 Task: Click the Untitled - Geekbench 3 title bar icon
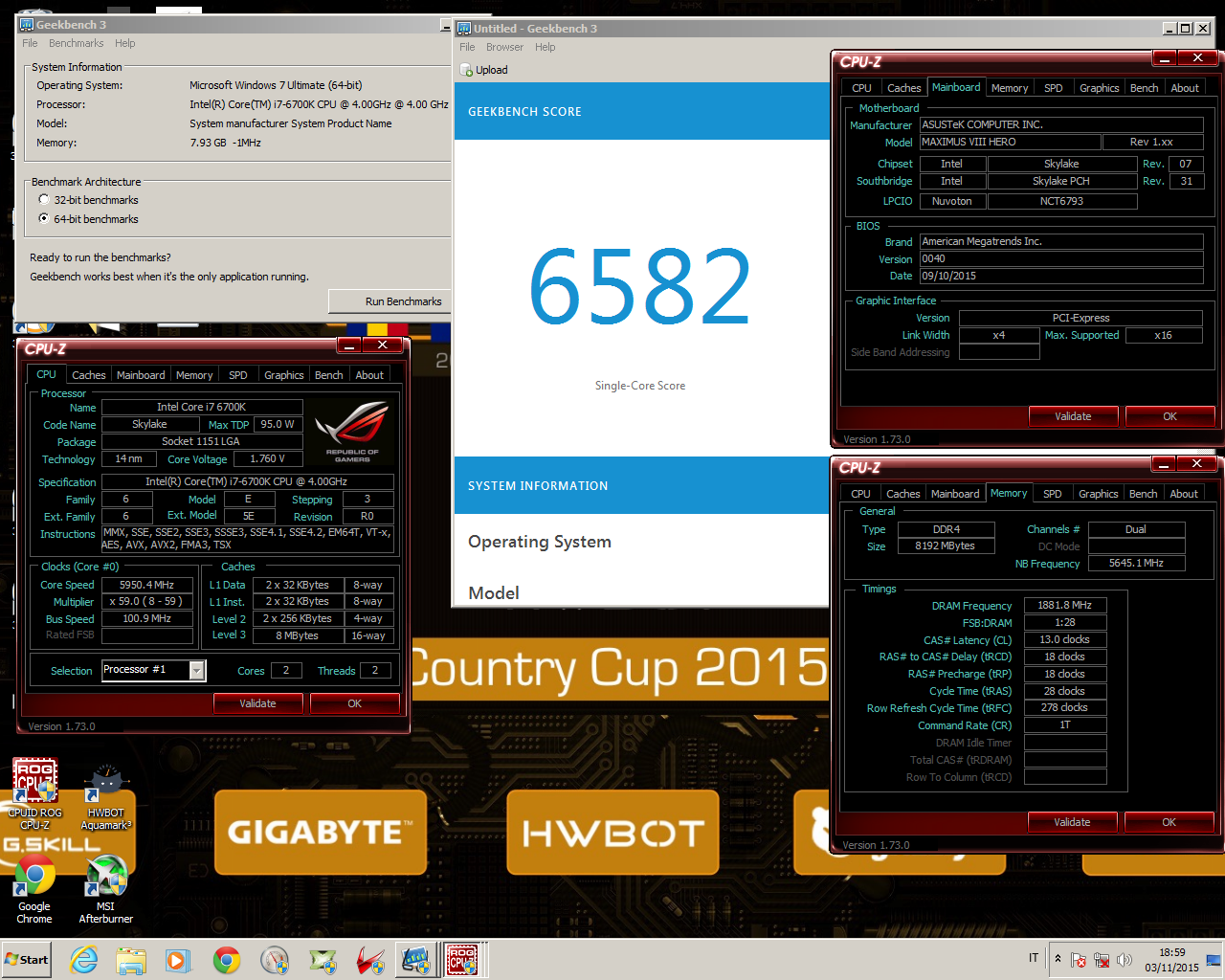464,28
